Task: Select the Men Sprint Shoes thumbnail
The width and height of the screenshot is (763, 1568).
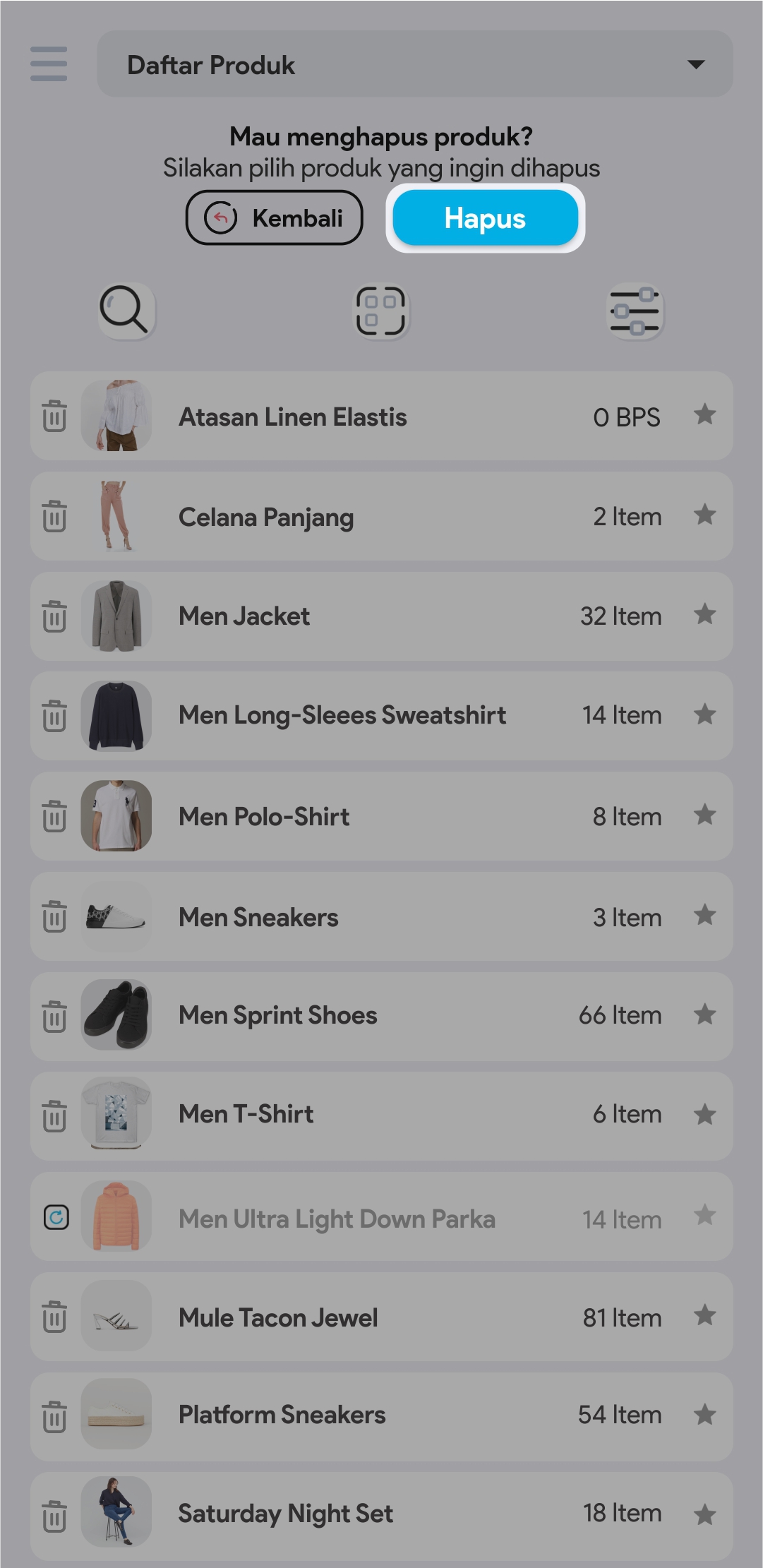Action: coord(116,1015)
